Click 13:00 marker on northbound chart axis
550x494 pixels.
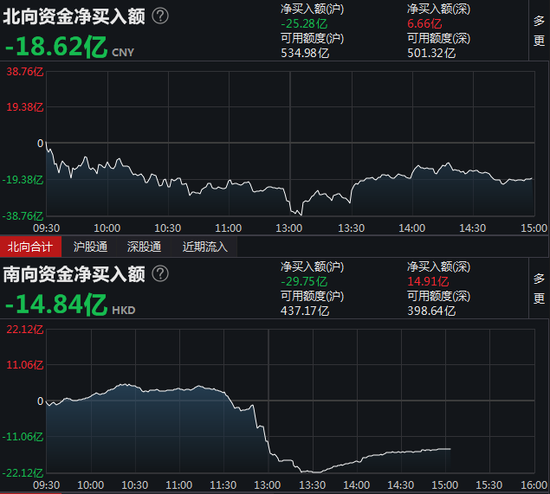pos(289,228)
